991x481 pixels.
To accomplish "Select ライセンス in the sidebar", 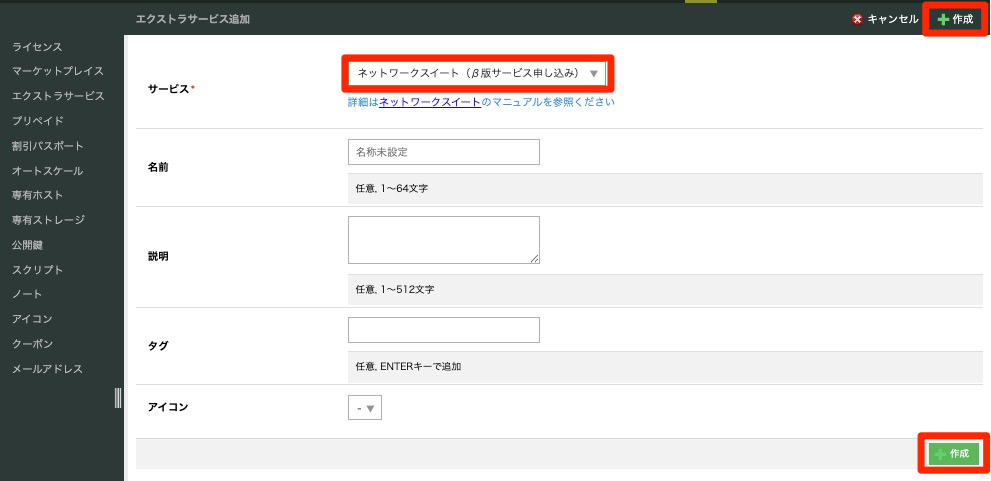I will (37, 47).
